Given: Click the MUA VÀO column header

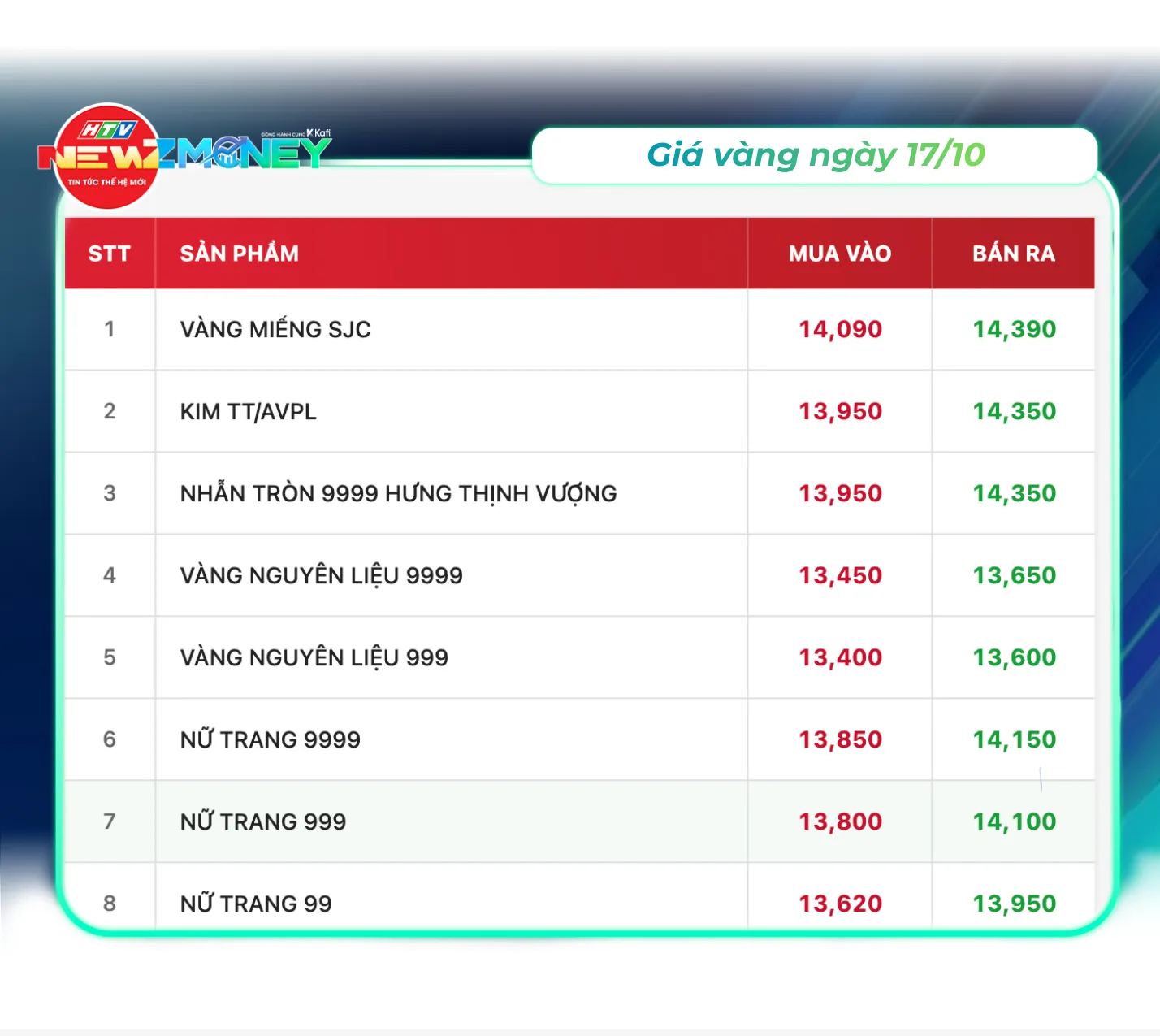Looking at the screenshot, I should tap(840, 254).
